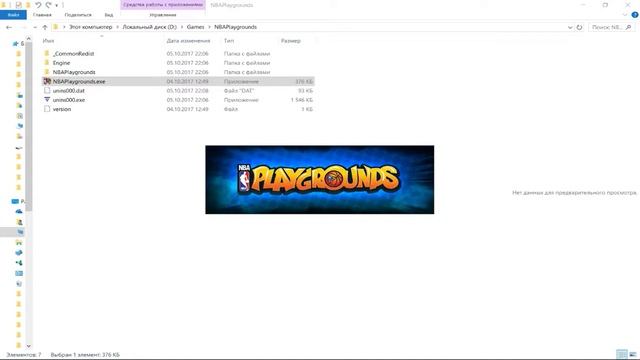Open the recent locations dropdown

click(x=35, y=27)
